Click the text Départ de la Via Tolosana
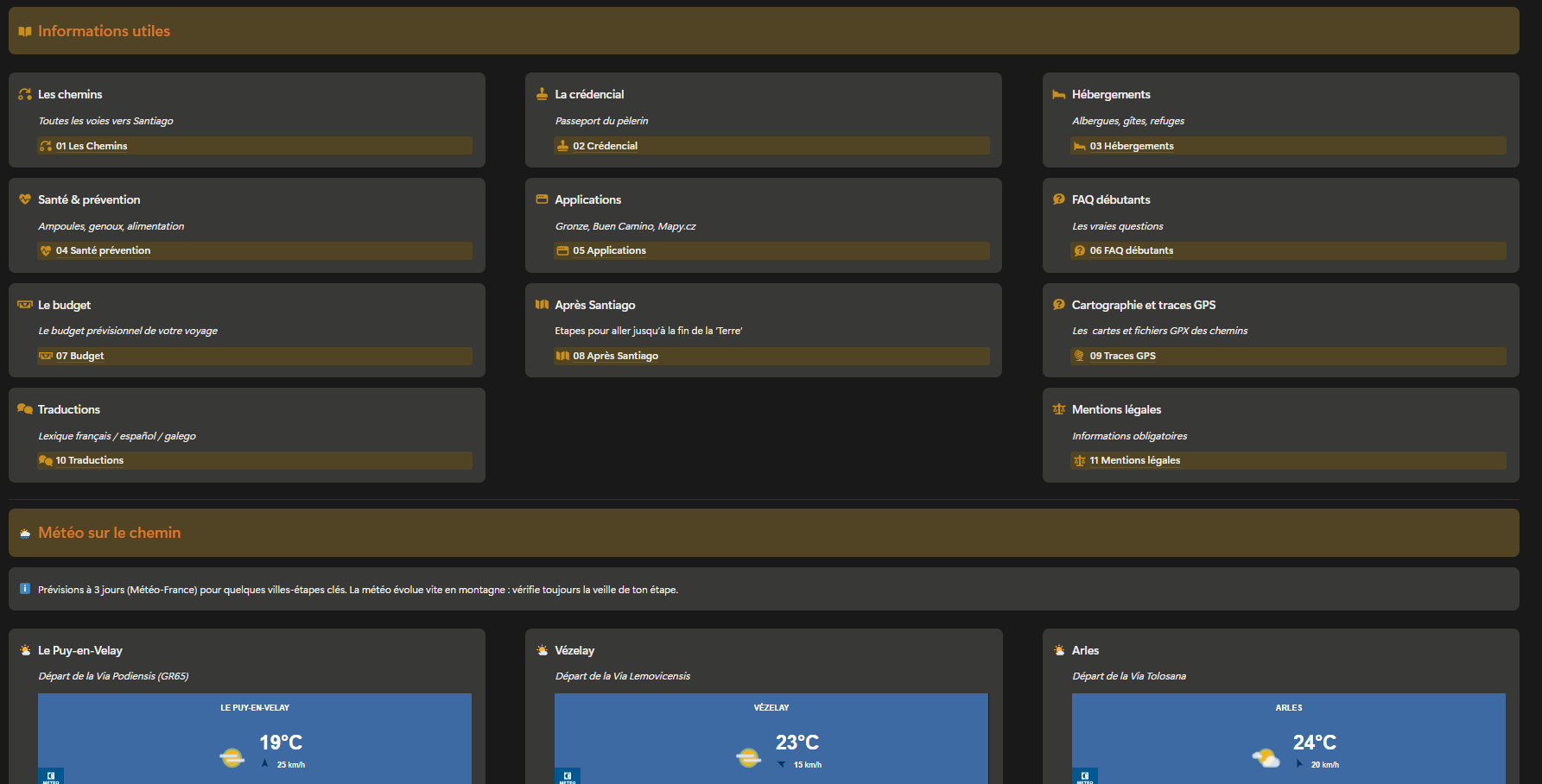The image size is (1542, 784). [1128, 676]
